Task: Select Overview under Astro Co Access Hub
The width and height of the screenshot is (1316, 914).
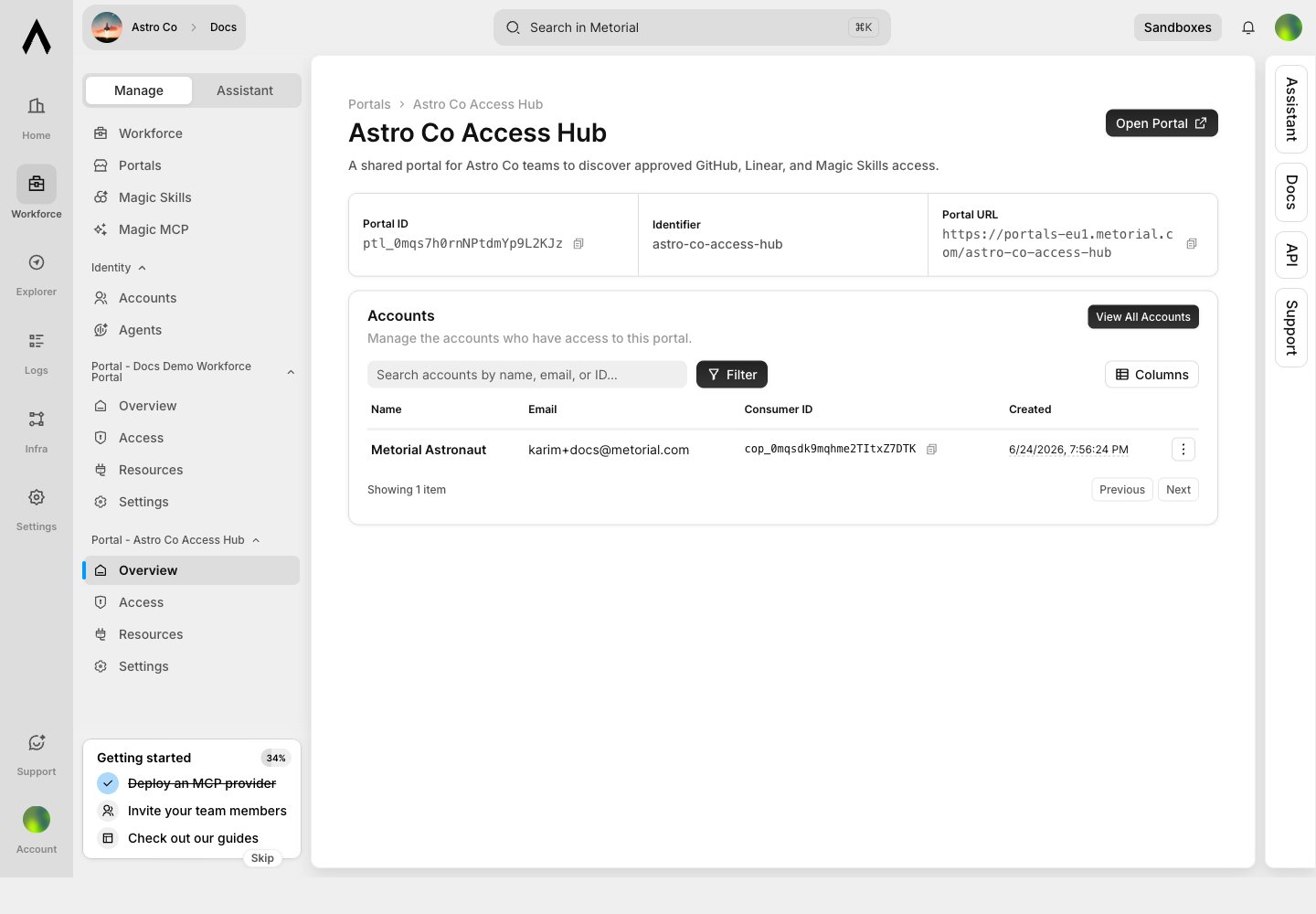Action: 191,570
